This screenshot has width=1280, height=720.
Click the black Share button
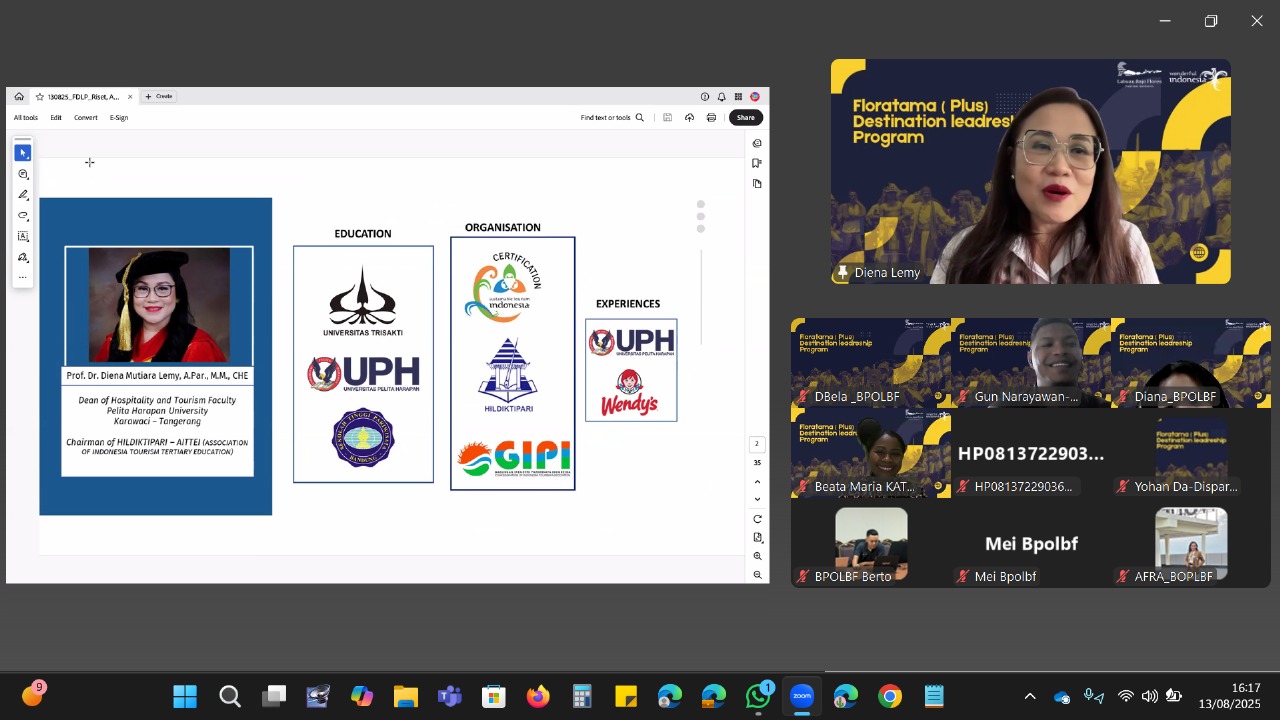pos(746,118)
